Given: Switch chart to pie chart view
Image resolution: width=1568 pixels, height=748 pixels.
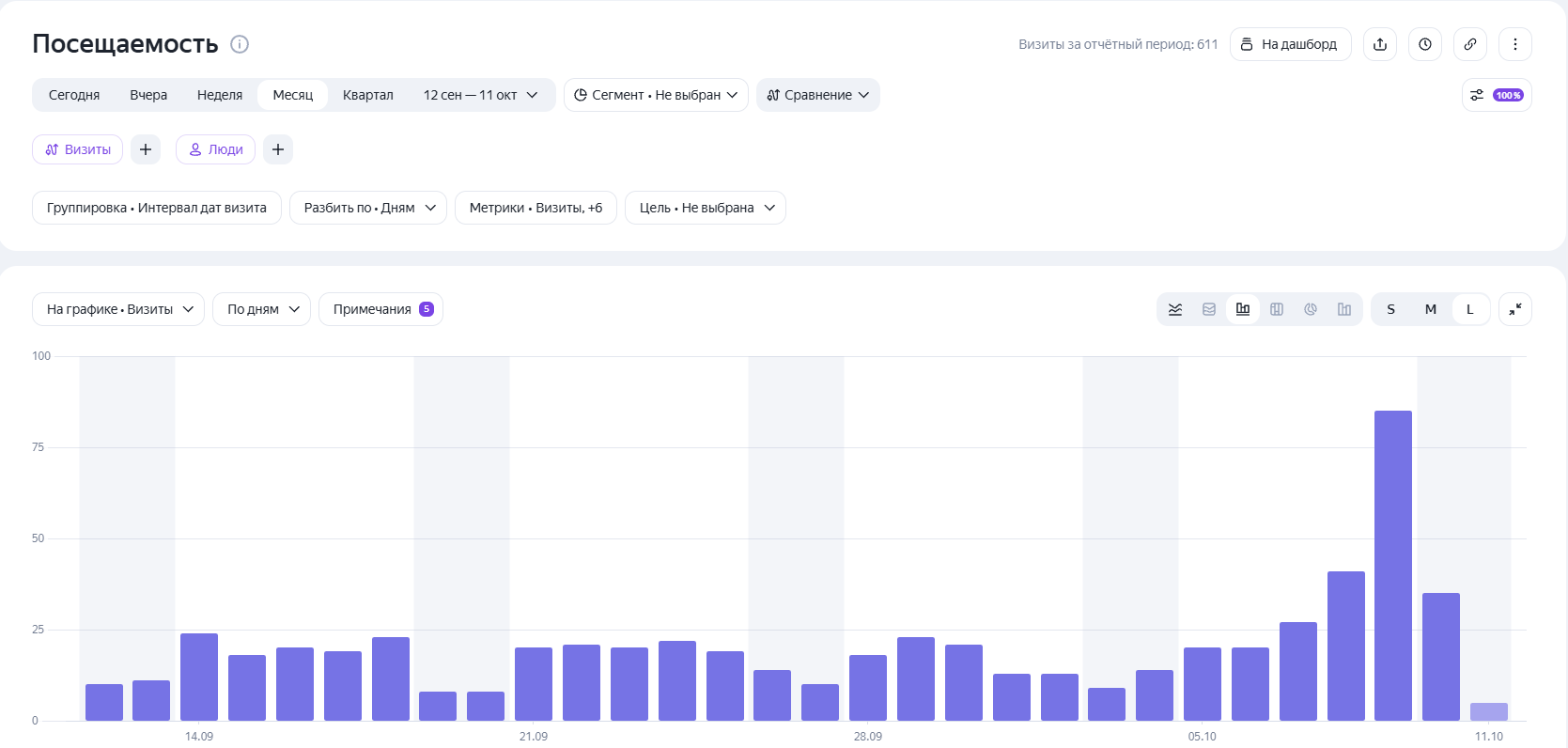Looking at the screenshot, I should pyautogui.click(x=1310, y=309).
